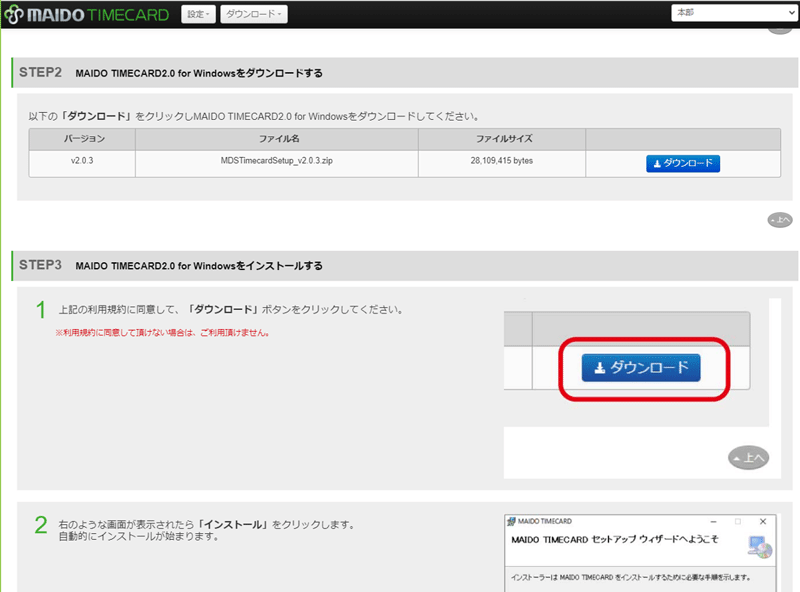Click the ファイルサイズ column header
The width and height of the screenshot is (800, 592).
[504, 139]
